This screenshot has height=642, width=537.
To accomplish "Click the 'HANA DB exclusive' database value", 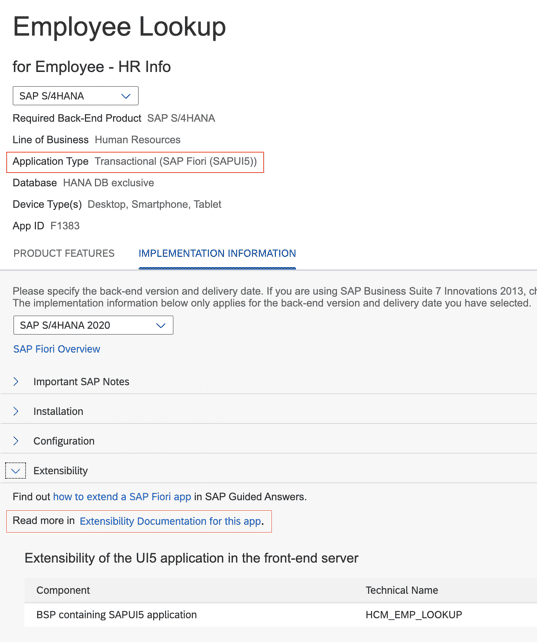I will (108, 183).
